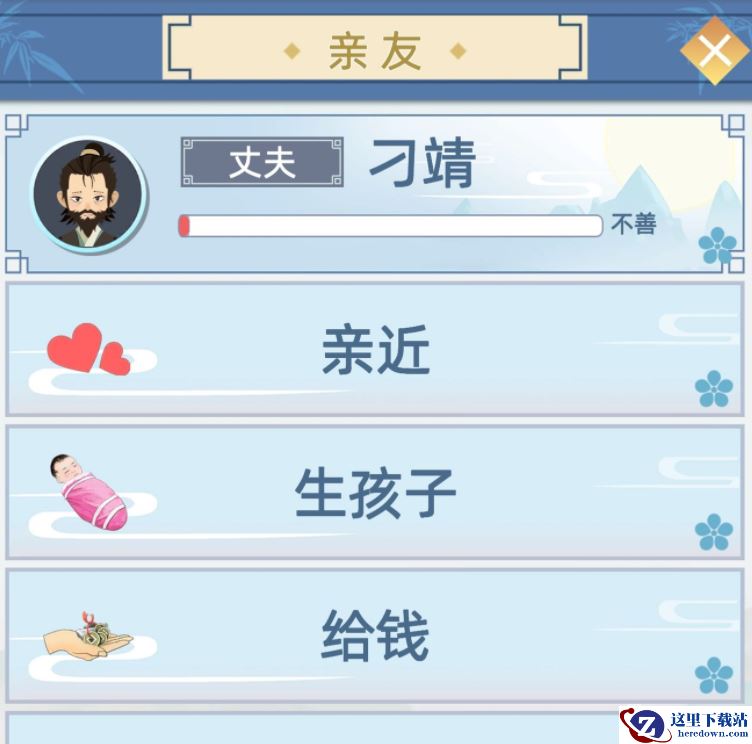
Task: Click the 亲友 title banner
Action: 375,49
